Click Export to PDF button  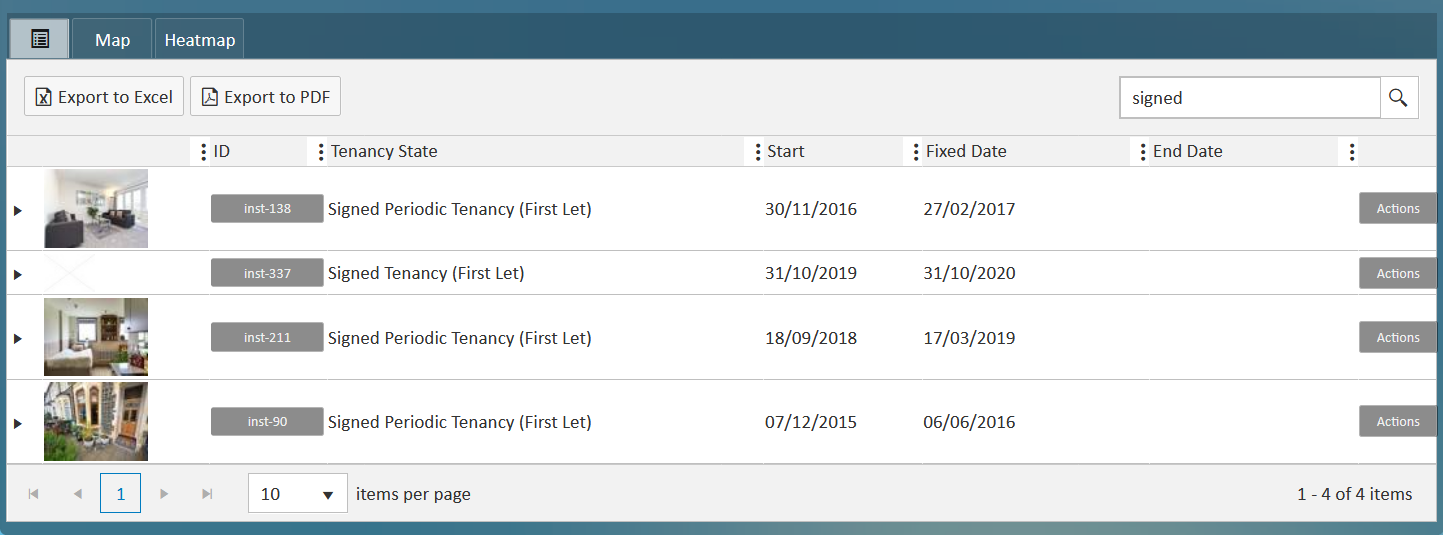(x=266, y=97)
